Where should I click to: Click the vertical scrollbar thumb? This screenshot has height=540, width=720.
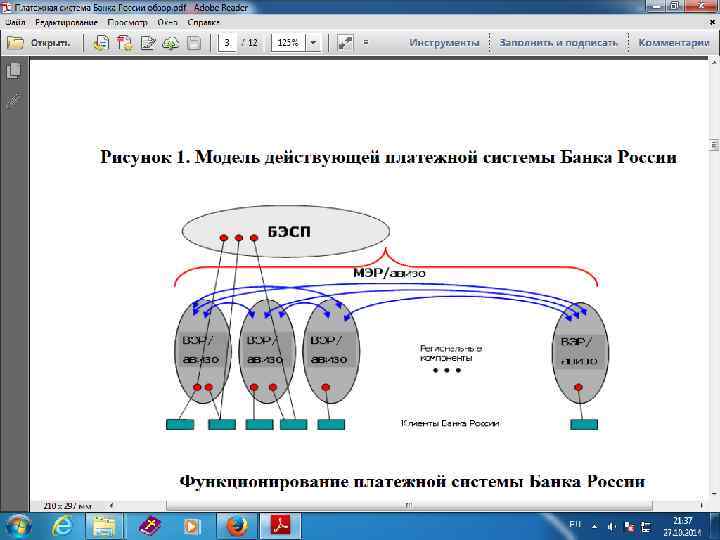pos(714,145)
